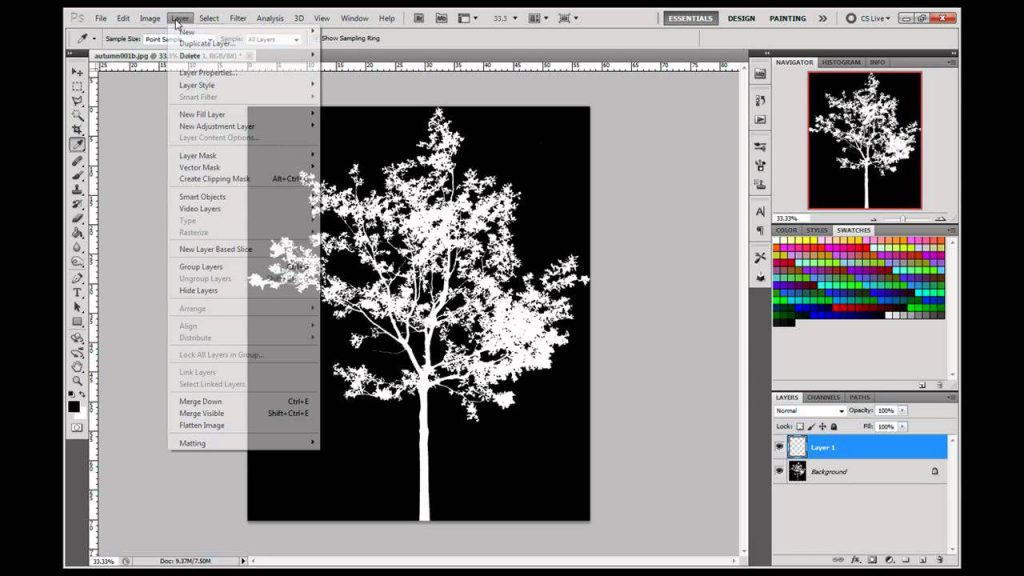Image resolution: width=1024 pixels, height=576 pixels.
Task: Toggle Quick Mask mode button
Action: click(77, 428)
